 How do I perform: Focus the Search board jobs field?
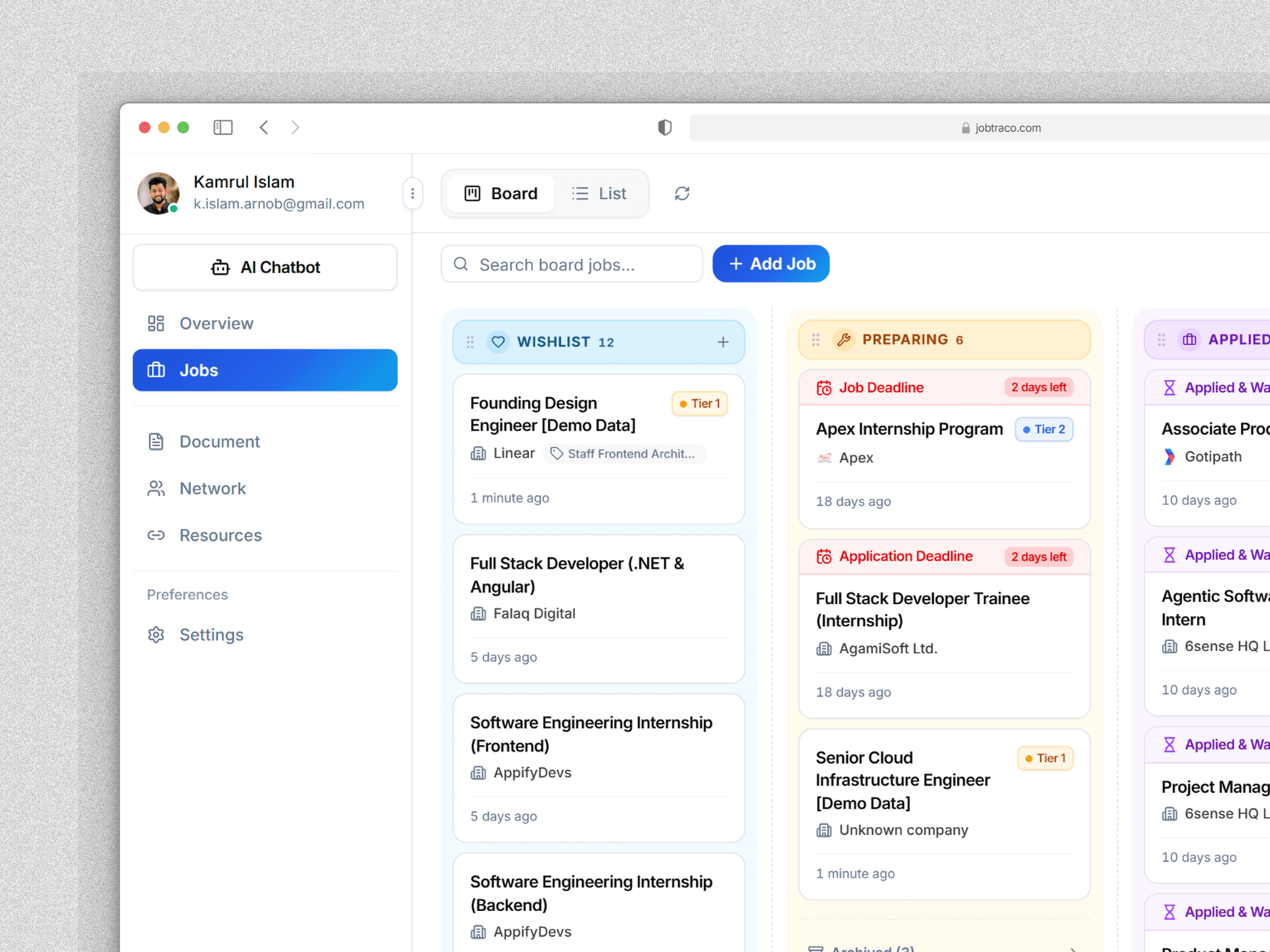click(x=572, y=264)
